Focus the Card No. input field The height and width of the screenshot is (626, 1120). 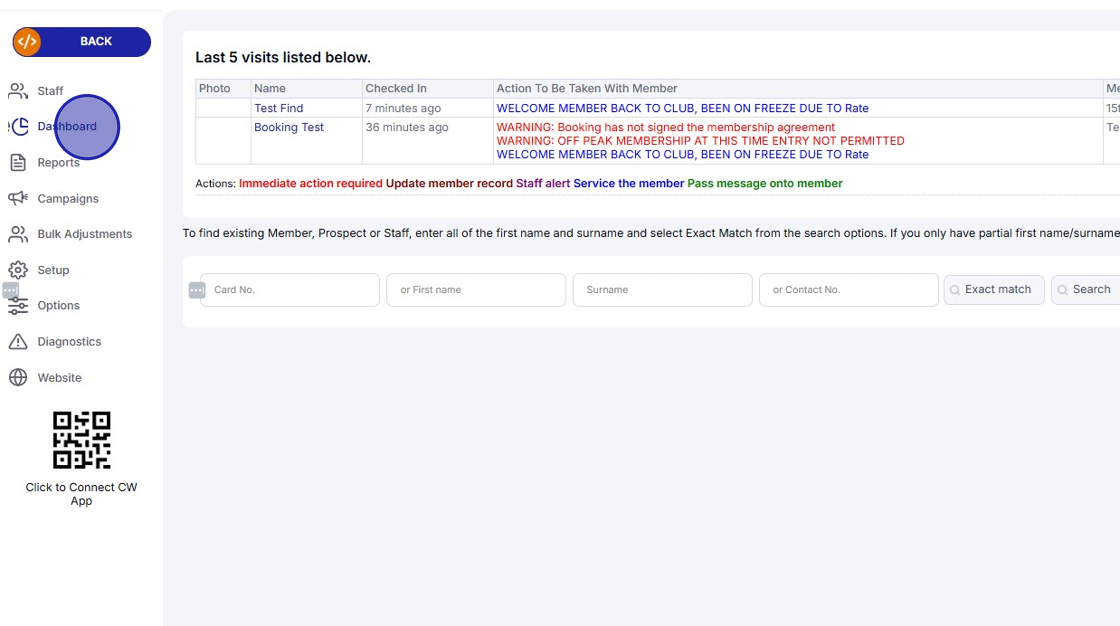pos(289,289)
